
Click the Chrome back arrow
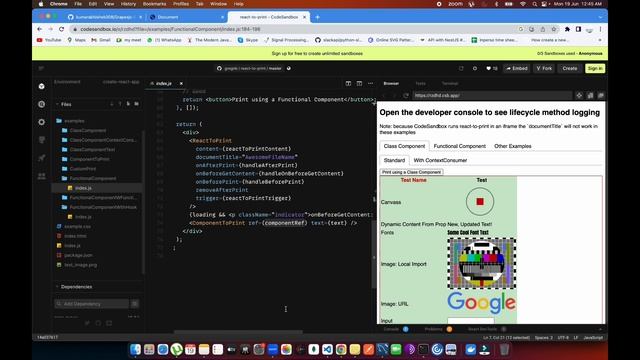click(40, 29)
